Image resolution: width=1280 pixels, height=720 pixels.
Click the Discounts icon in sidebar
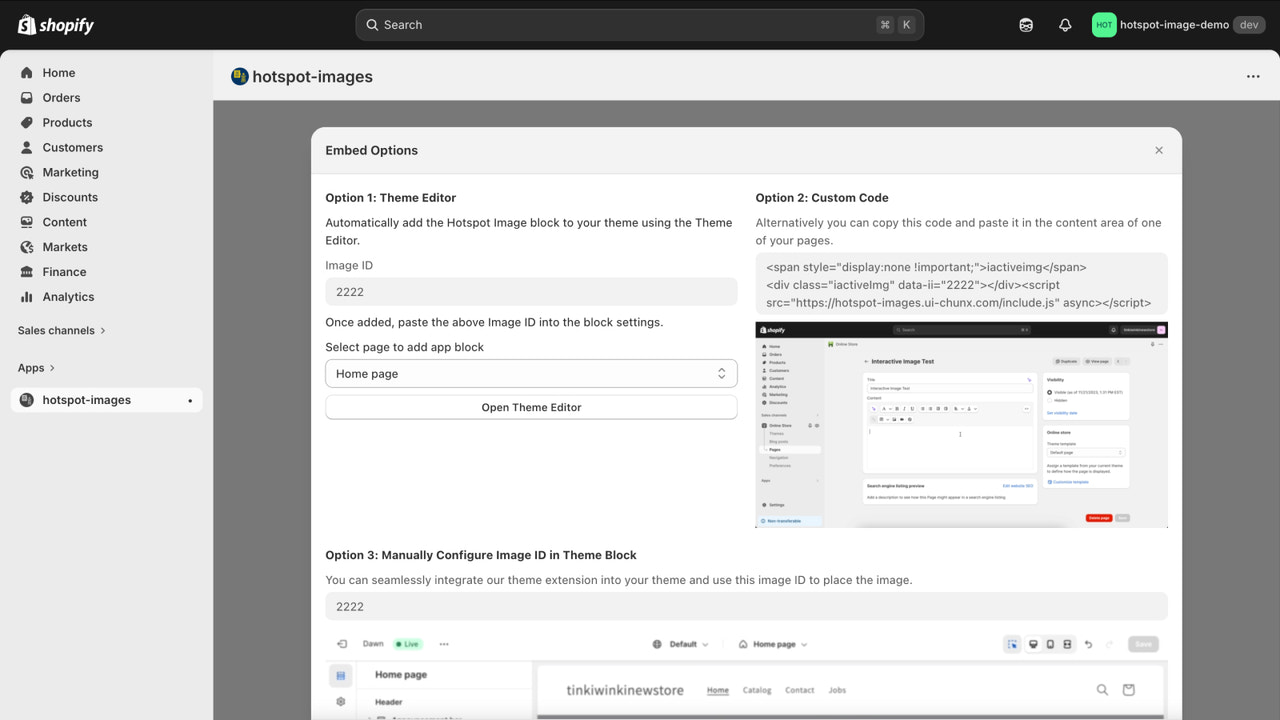click(27, 197)
